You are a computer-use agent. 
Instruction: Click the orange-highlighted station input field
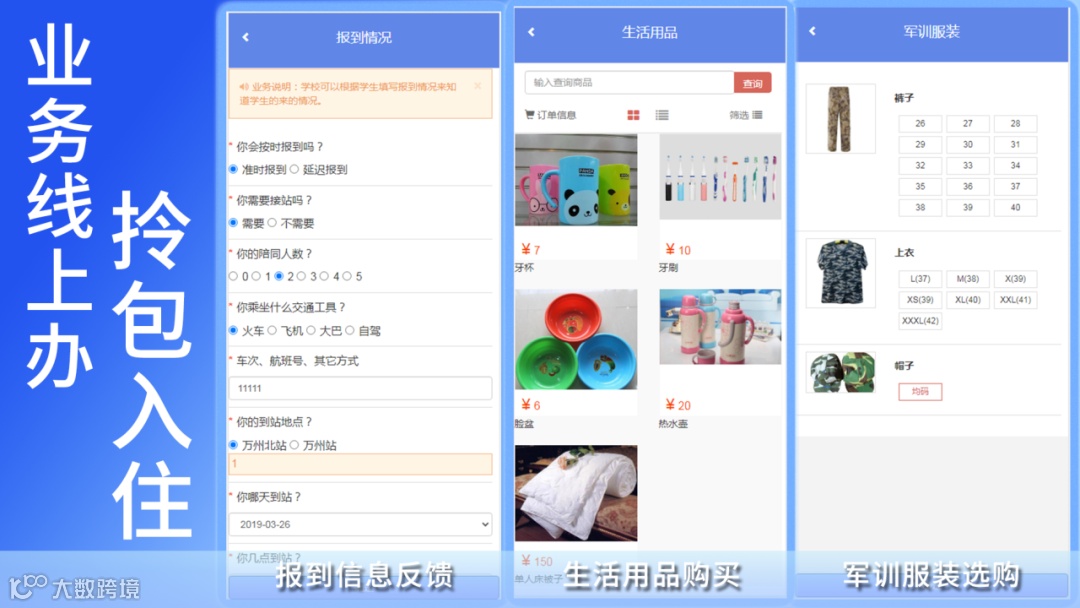360,464
